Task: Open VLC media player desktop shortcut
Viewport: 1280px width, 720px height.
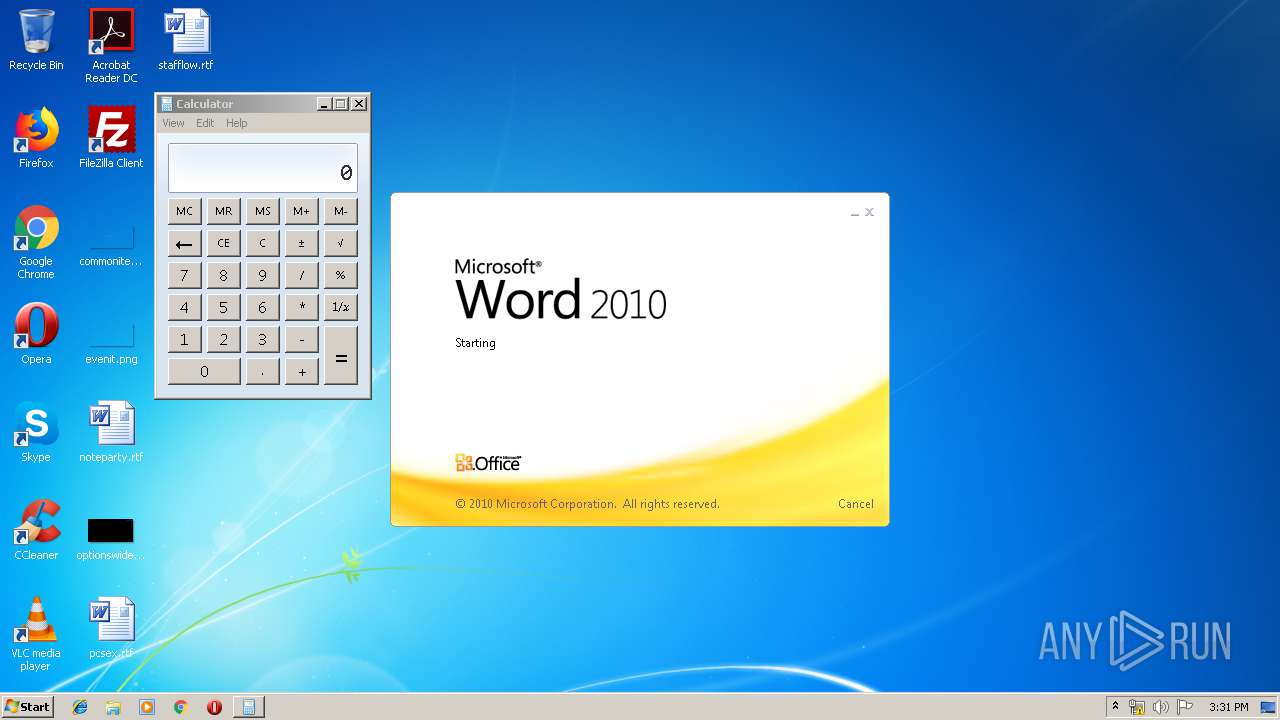Action: click(x=36, y=634)
